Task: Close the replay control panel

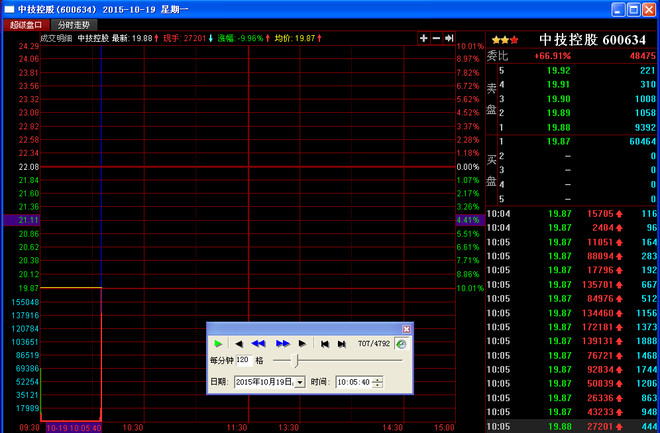Action: (406, 328)
